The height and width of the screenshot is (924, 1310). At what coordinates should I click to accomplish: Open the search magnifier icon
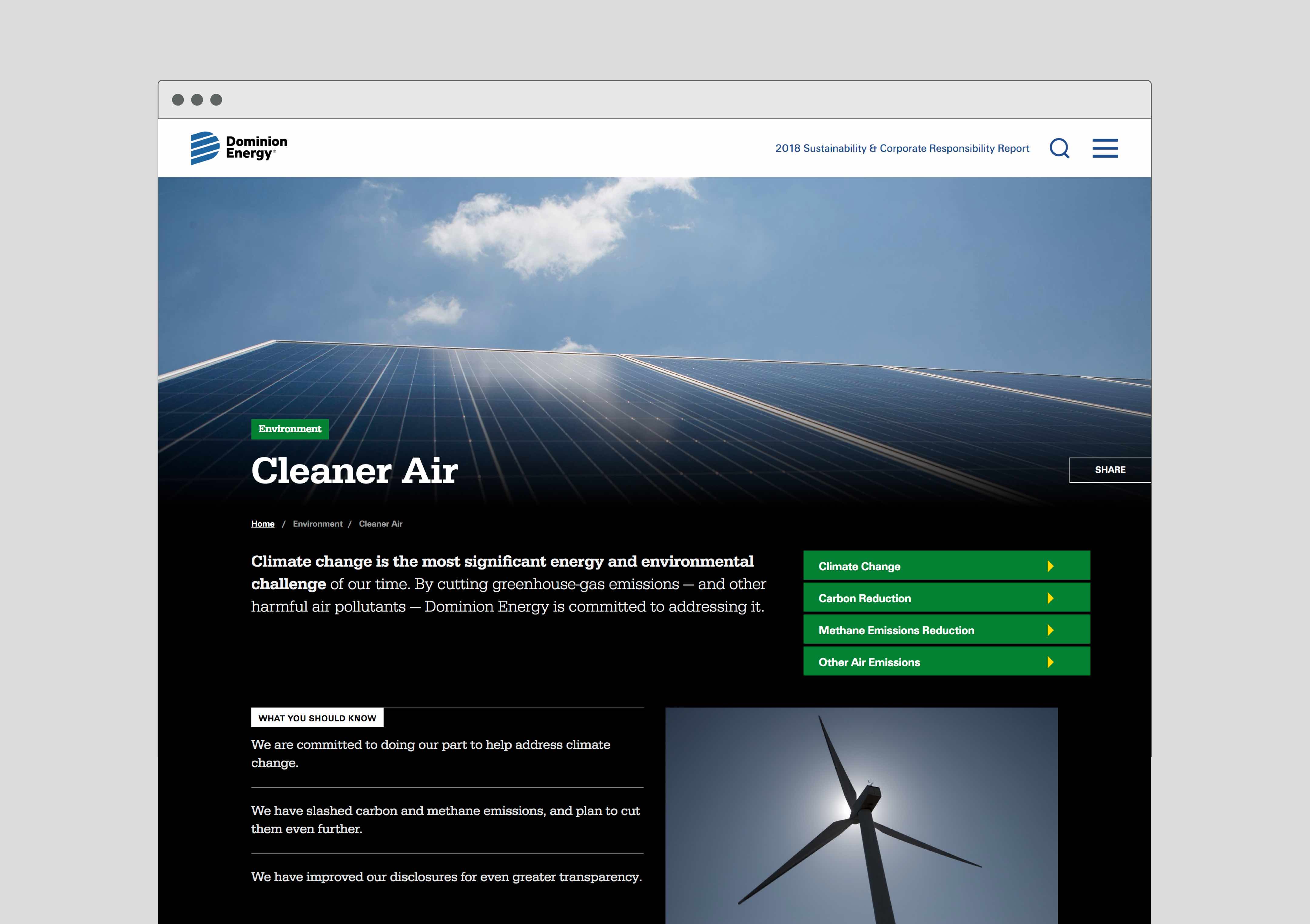tap(1060, 148)
